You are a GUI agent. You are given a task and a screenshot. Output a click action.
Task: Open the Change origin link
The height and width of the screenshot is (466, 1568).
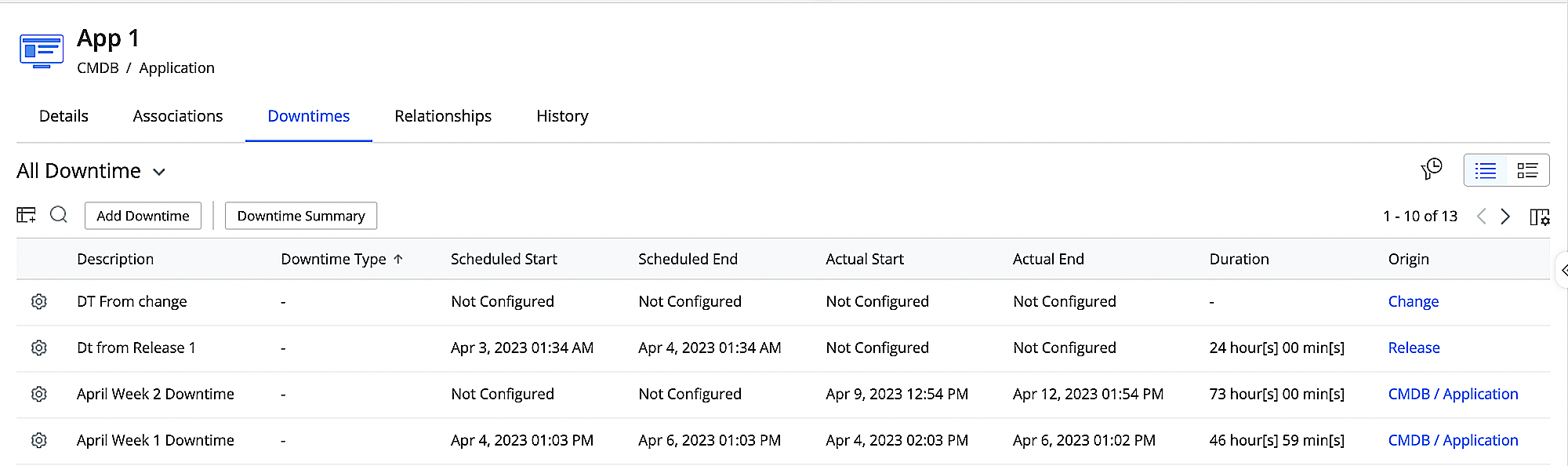point(1413,301)
